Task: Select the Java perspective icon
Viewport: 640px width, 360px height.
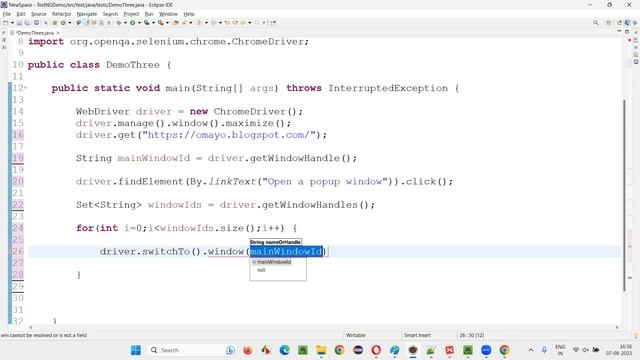Action: [627, 23]
